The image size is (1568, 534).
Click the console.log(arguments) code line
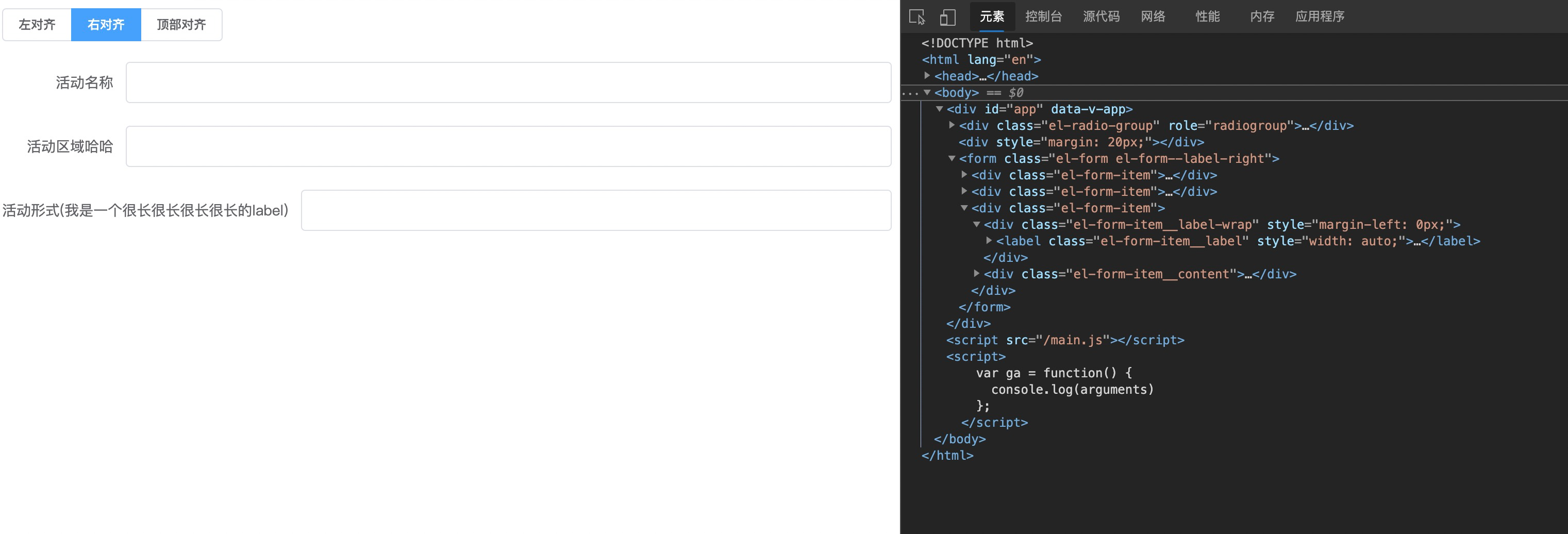click(x=1073, y=389)
